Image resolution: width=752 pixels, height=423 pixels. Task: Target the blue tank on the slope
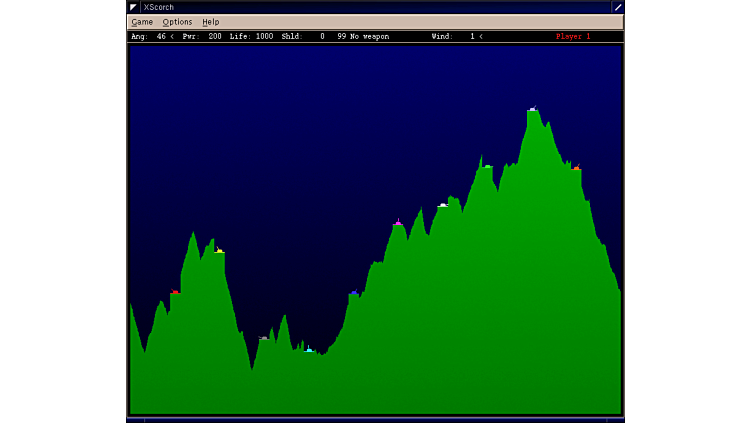coord(354,292)
